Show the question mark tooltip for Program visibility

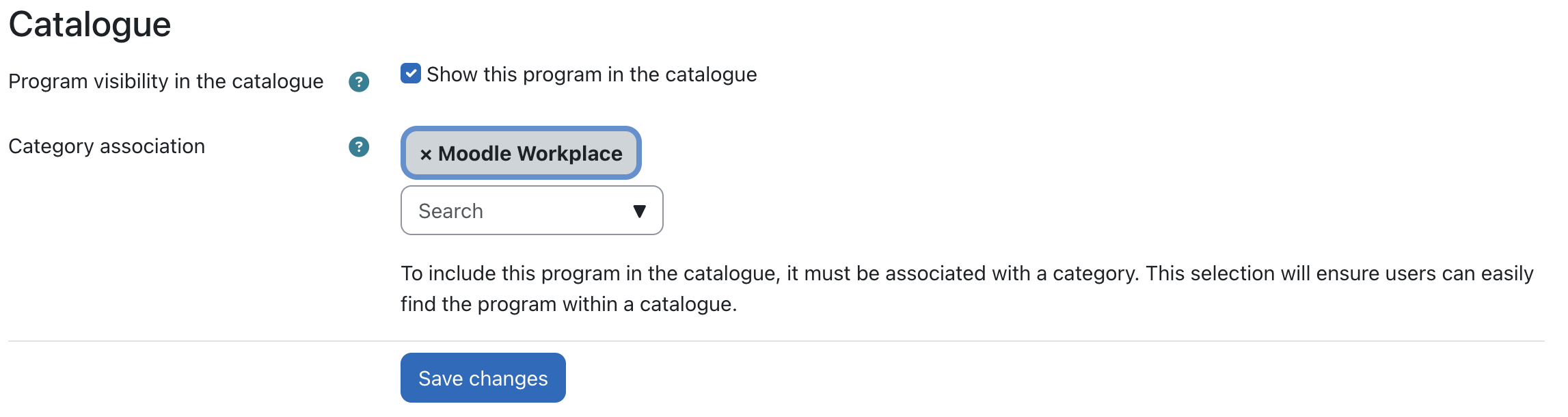click(x=359, y=82)
